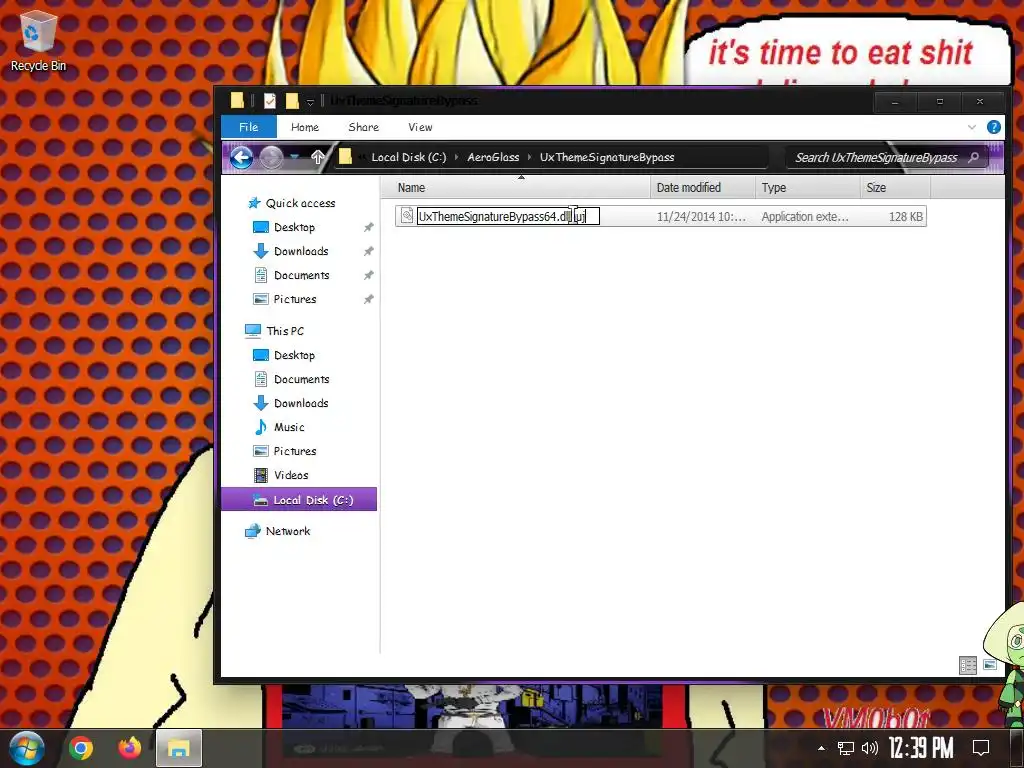The width and height of the screenshot is (1024, 768).
Task: Open the Recycle Bin desktop icon
Action: pos(38,42)
